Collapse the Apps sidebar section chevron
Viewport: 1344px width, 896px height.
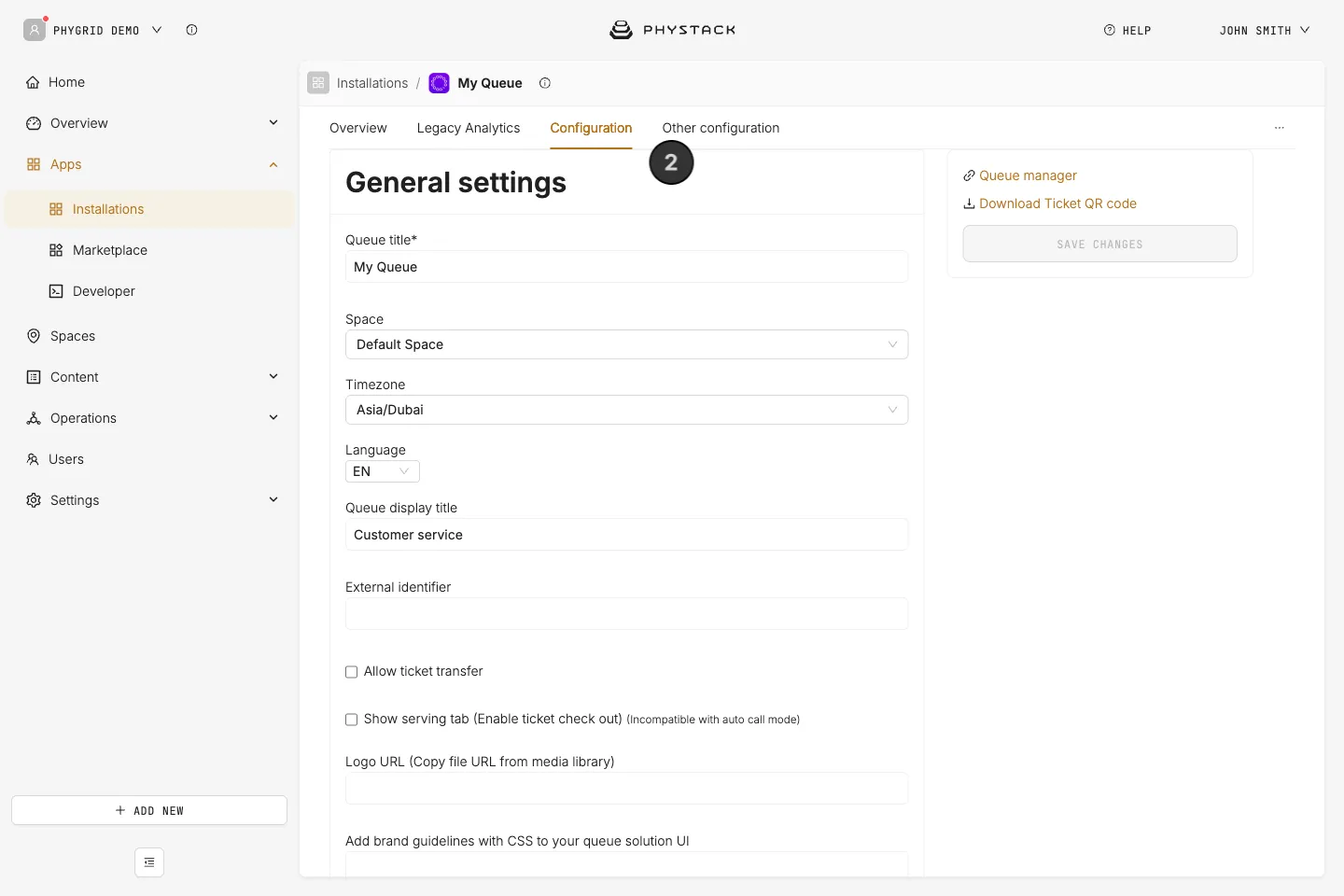(x=273, y=164)
